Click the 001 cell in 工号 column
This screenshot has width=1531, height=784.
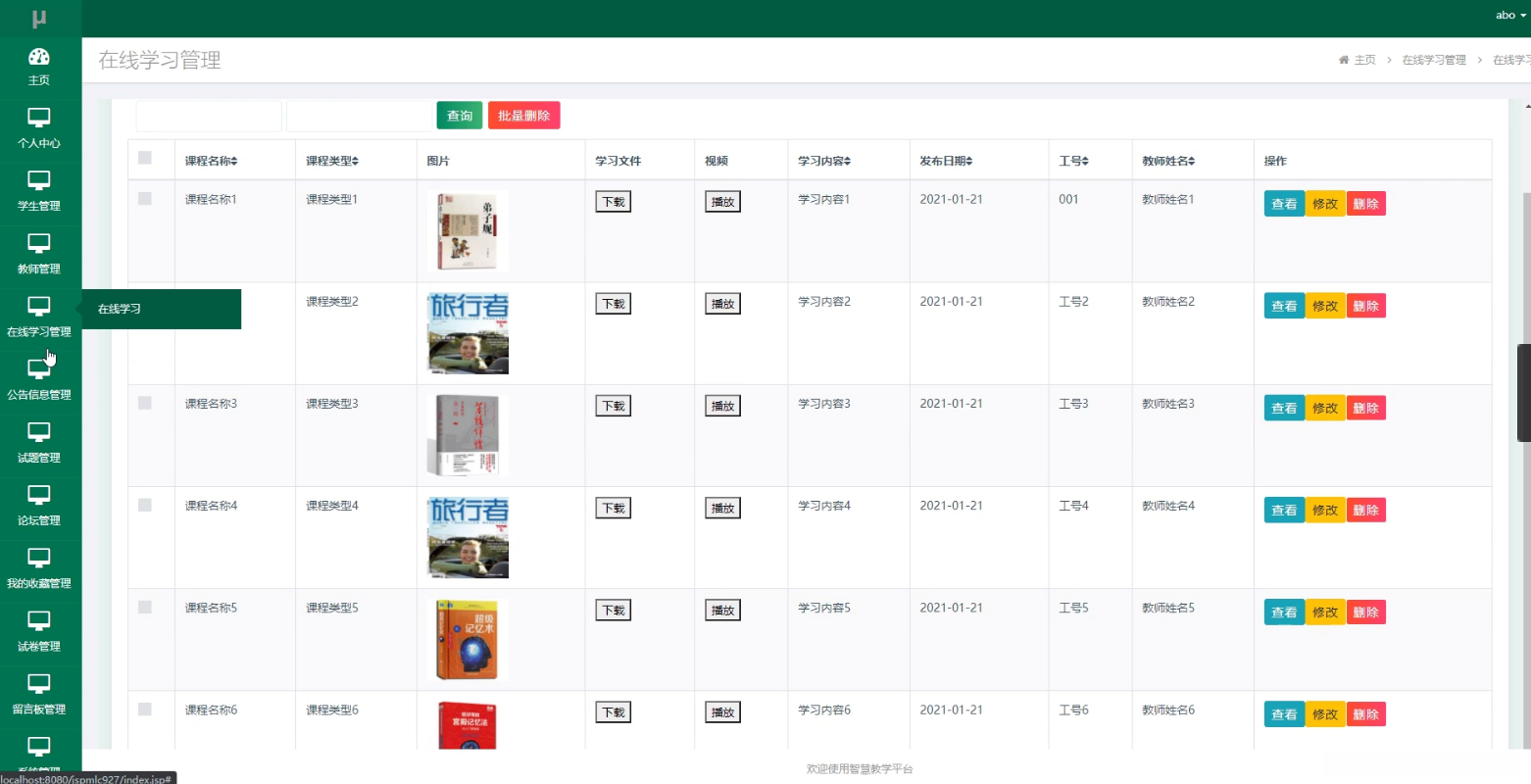1068,199
